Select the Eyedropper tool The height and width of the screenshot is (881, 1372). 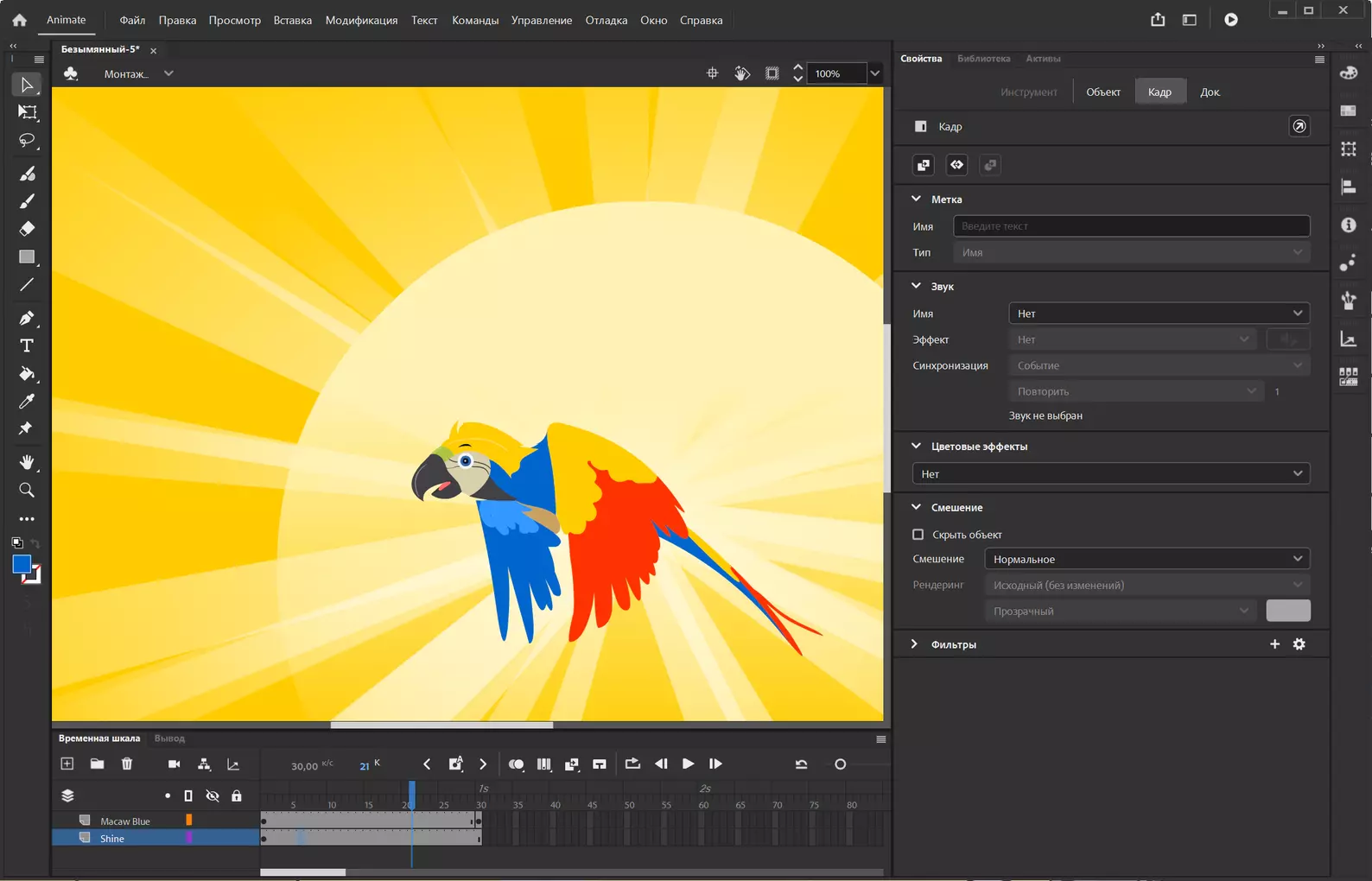click(x=27, y=401)
